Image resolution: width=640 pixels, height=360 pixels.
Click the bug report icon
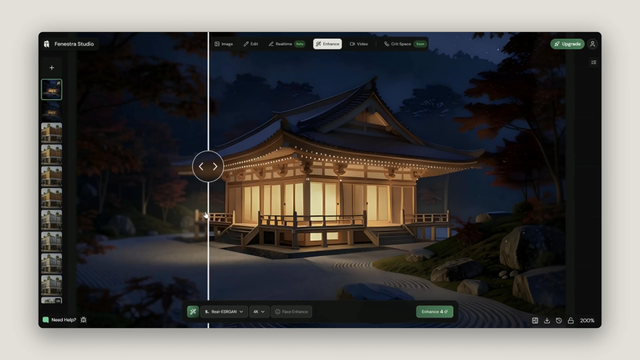coord(84,320)
